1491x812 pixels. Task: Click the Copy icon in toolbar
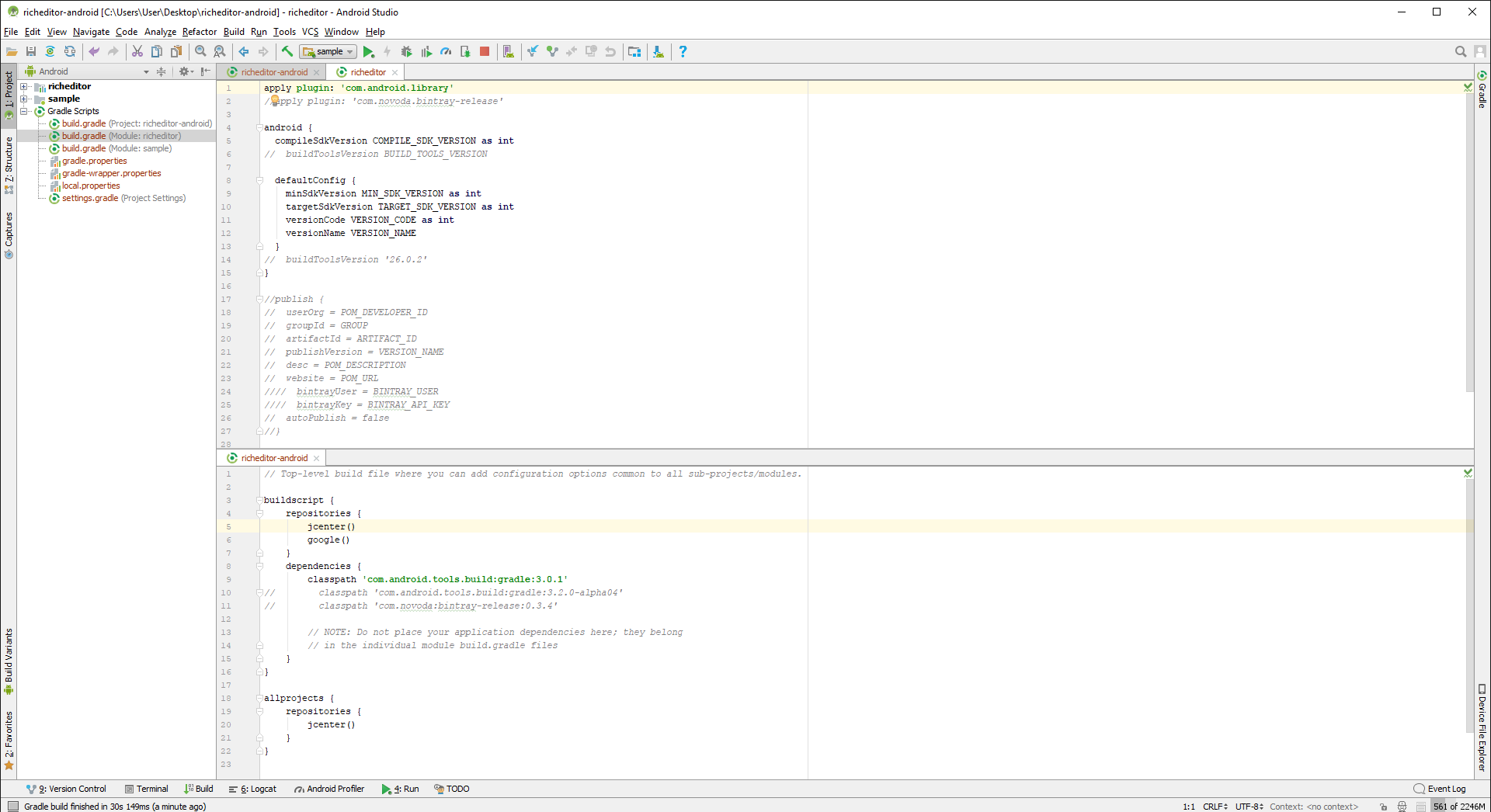[x=157, y=51]
